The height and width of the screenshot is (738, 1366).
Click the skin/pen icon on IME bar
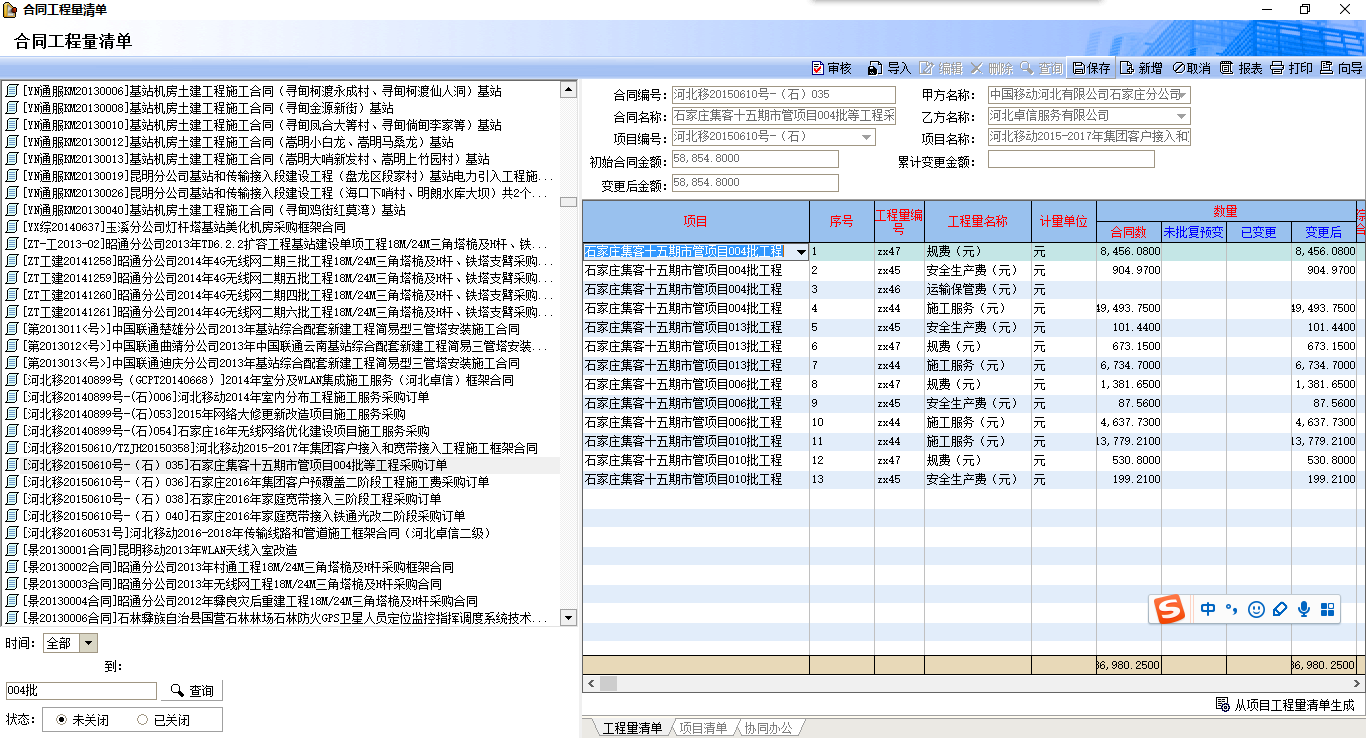(x=1280, y=609)
